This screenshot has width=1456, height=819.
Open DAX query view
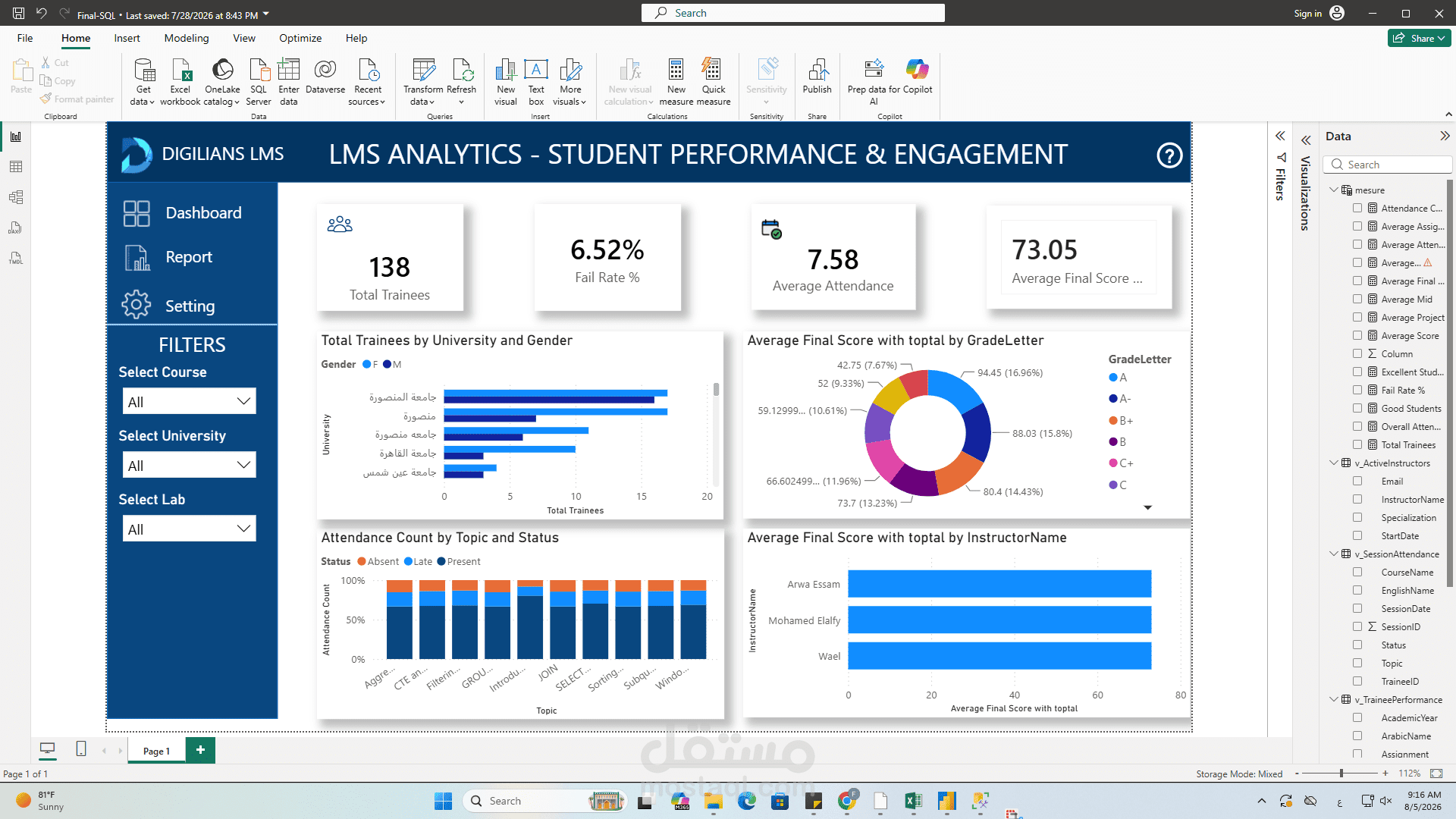pos(15,227)
